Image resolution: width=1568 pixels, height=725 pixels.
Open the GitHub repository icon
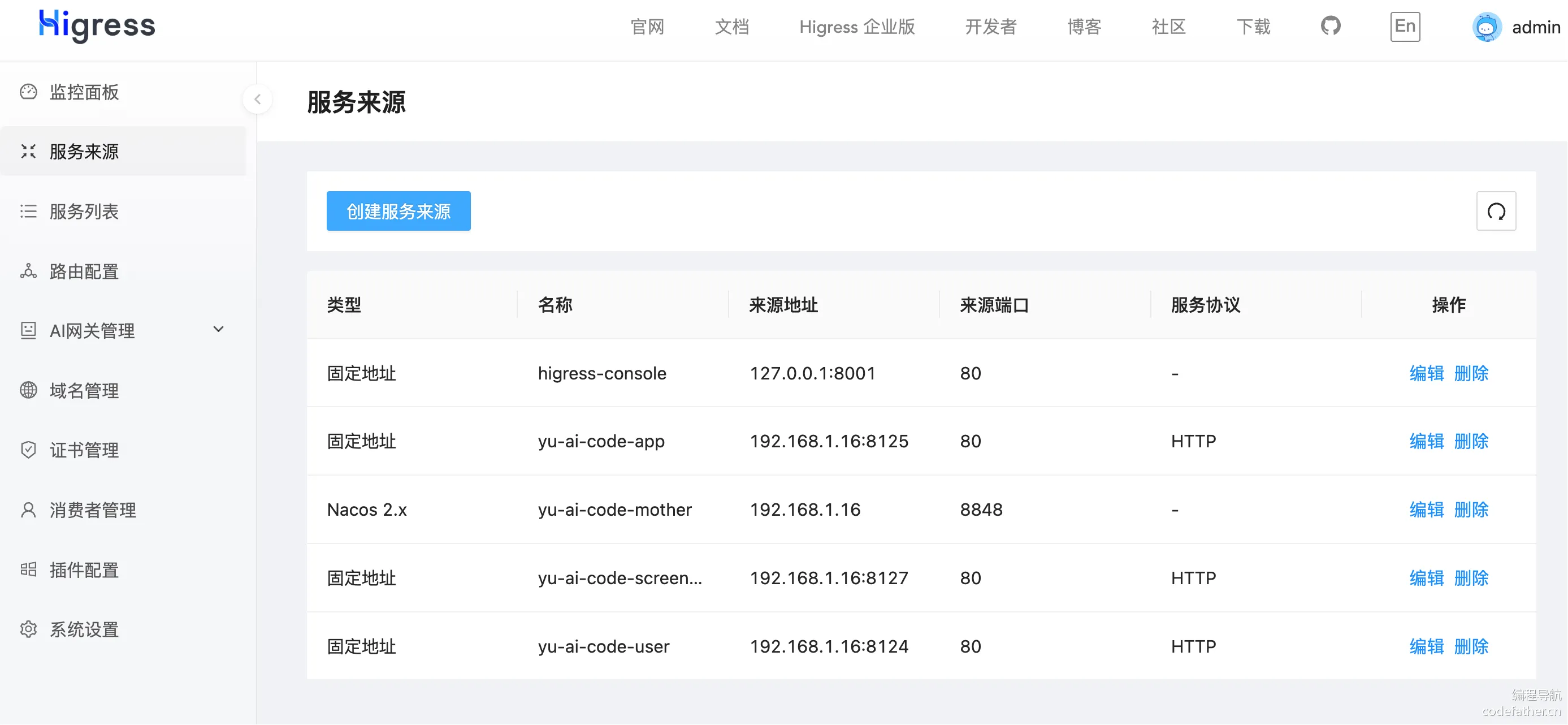[x=1331, y=26]
